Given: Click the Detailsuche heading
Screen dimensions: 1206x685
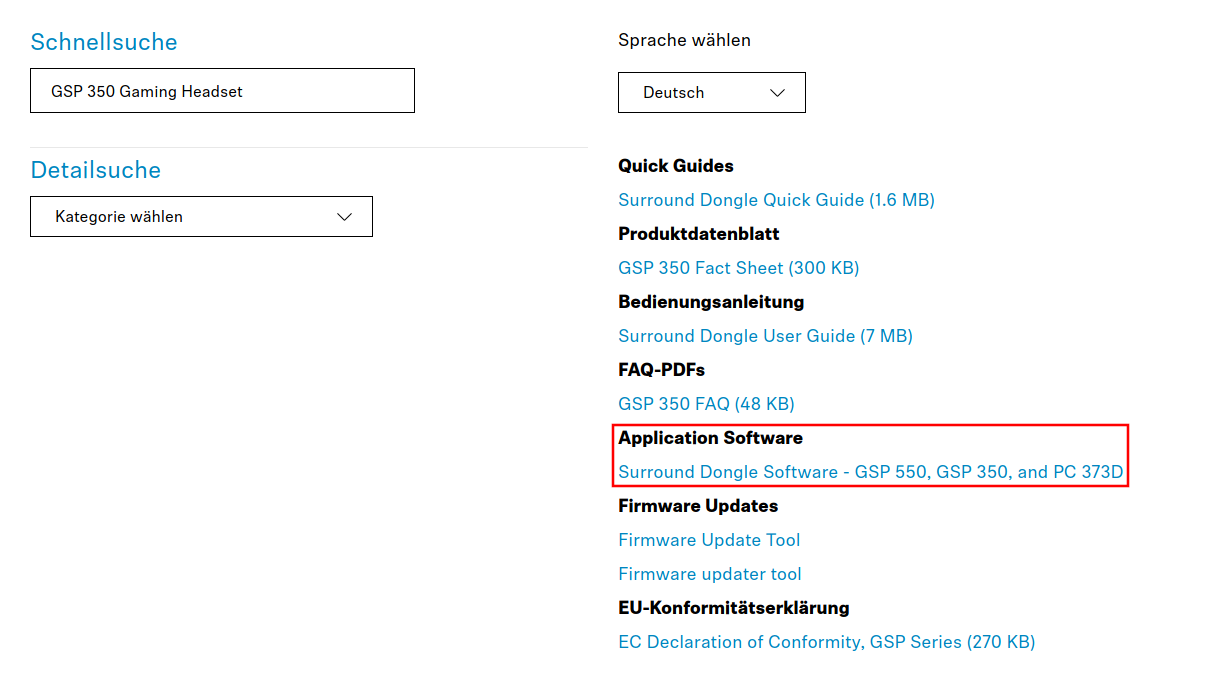Looking at the screenshot, I should (96, 170).
